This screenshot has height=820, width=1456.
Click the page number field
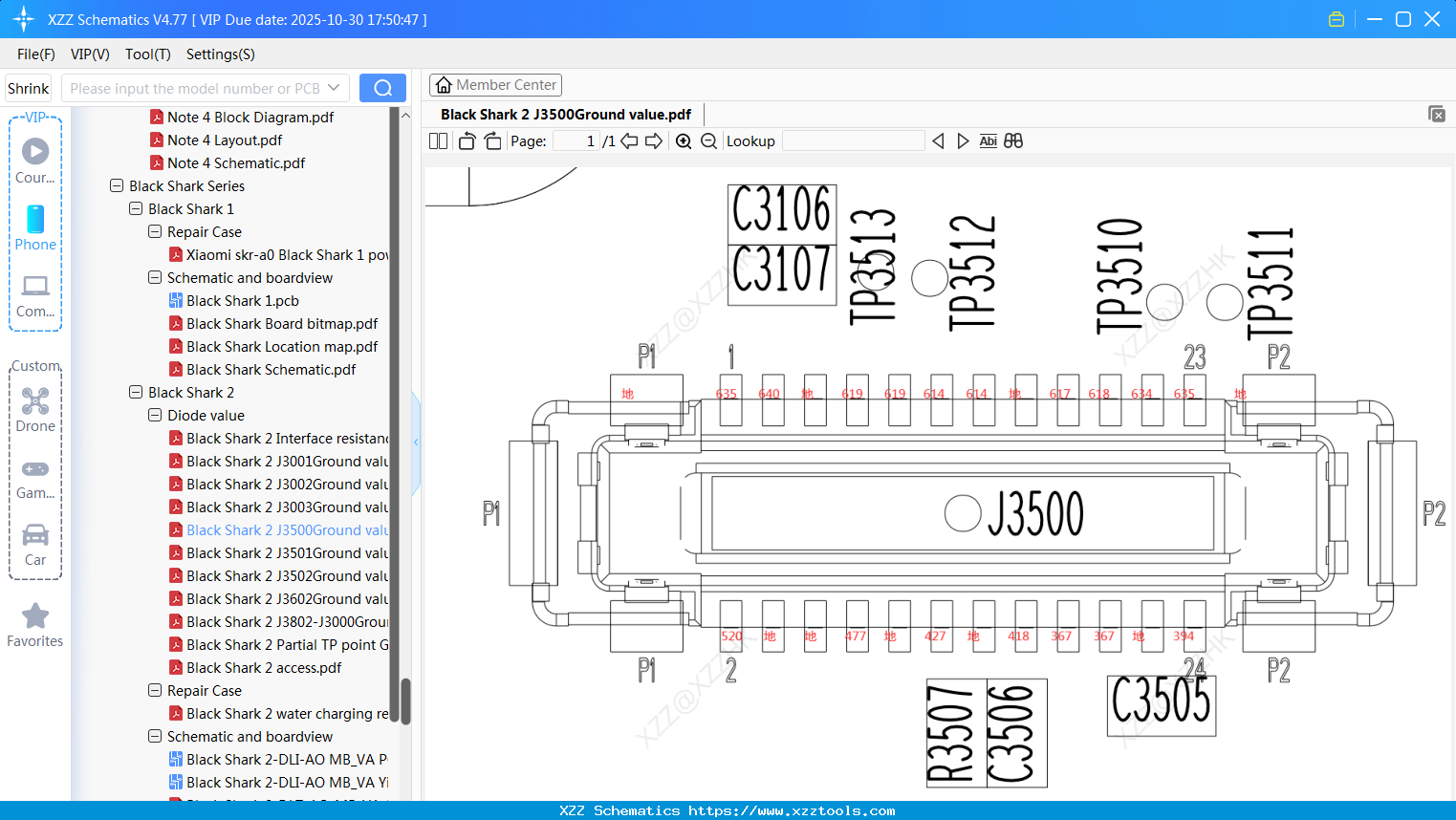click(x=576, y=141)
